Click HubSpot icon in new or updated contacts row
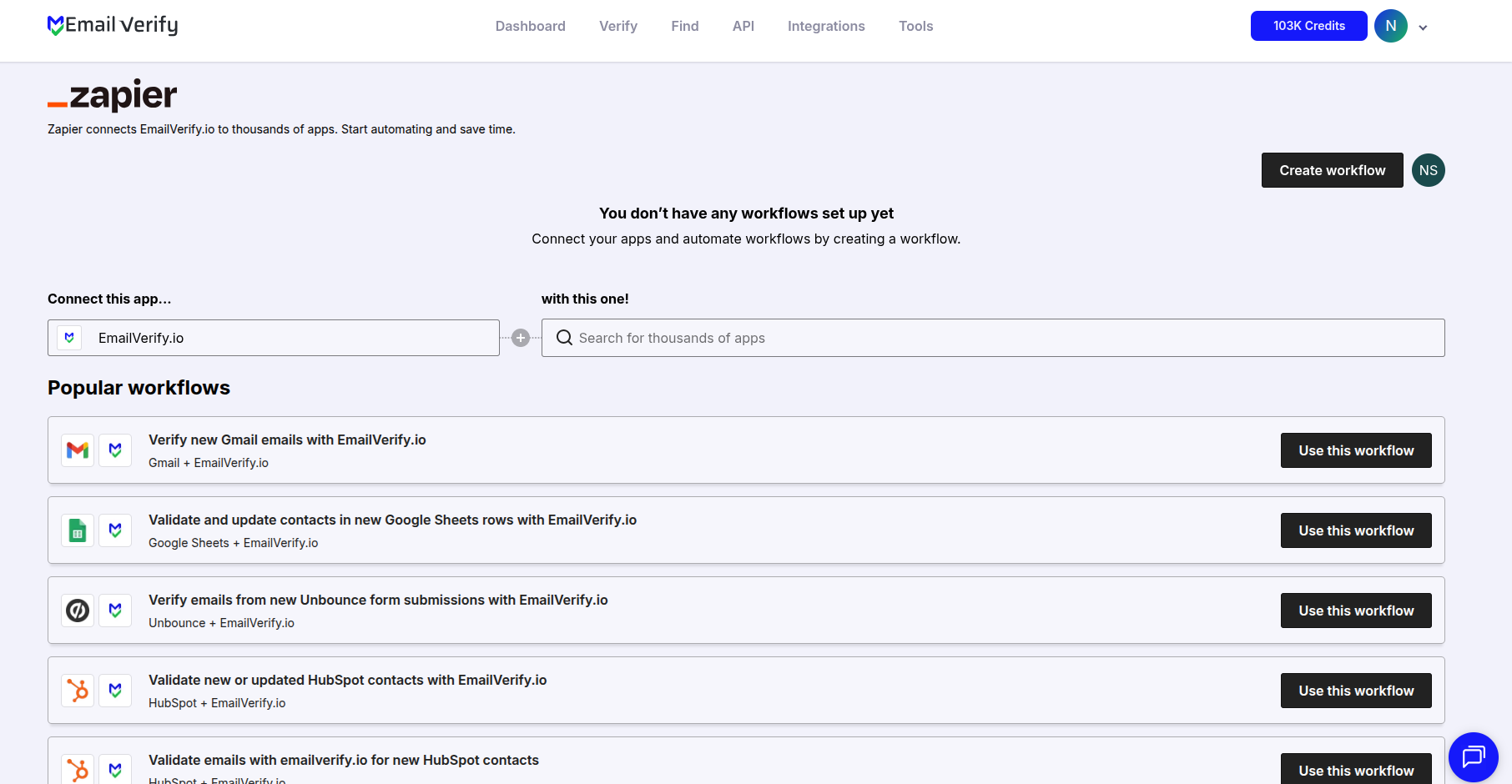 click(x=78, y=691)
